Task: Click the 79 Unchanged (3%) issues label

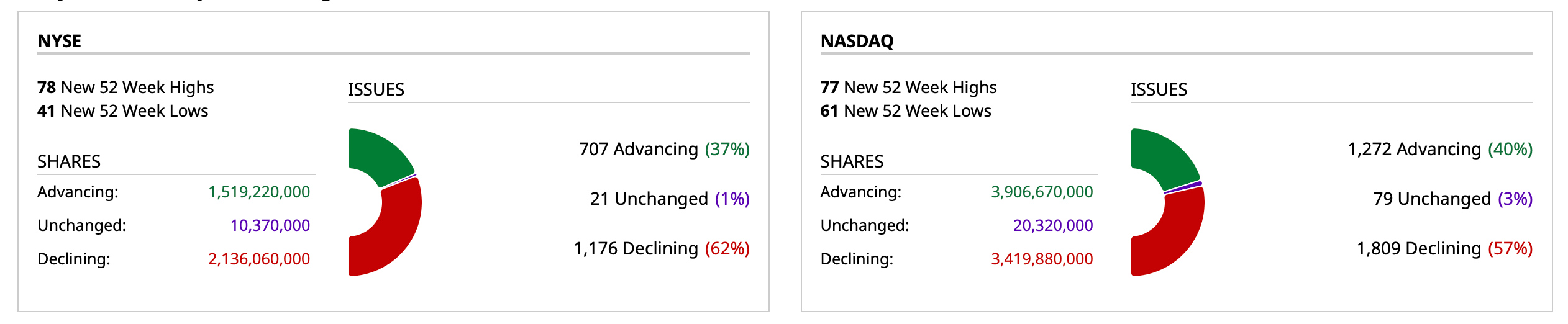Action: click(1452, 199)
